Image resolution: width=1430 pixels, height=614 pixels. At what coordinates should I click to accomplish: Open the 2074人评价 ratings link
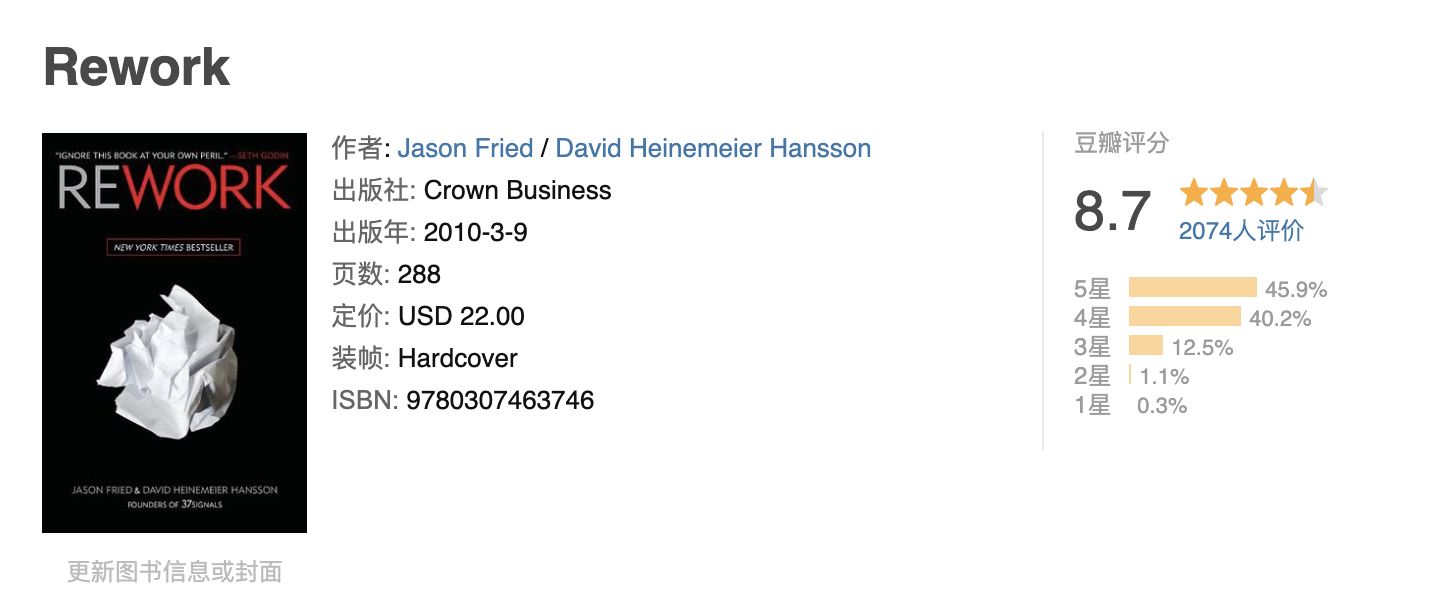click(1241, 231)
